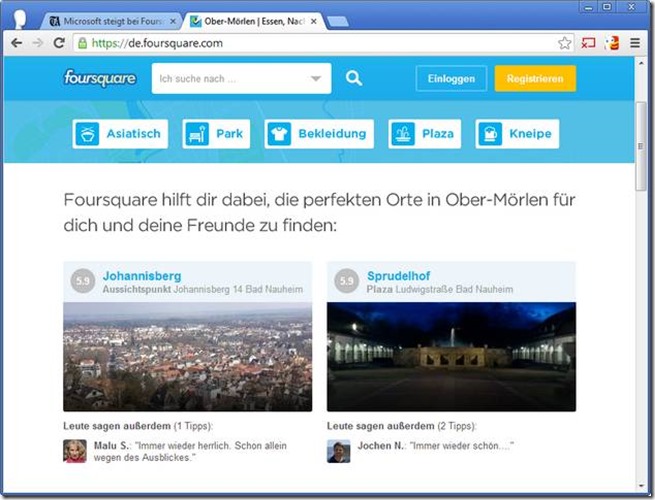The height and width of the screenshot is (500, 655).
Task: Select the Park category icon
Action: coord(200,134)
